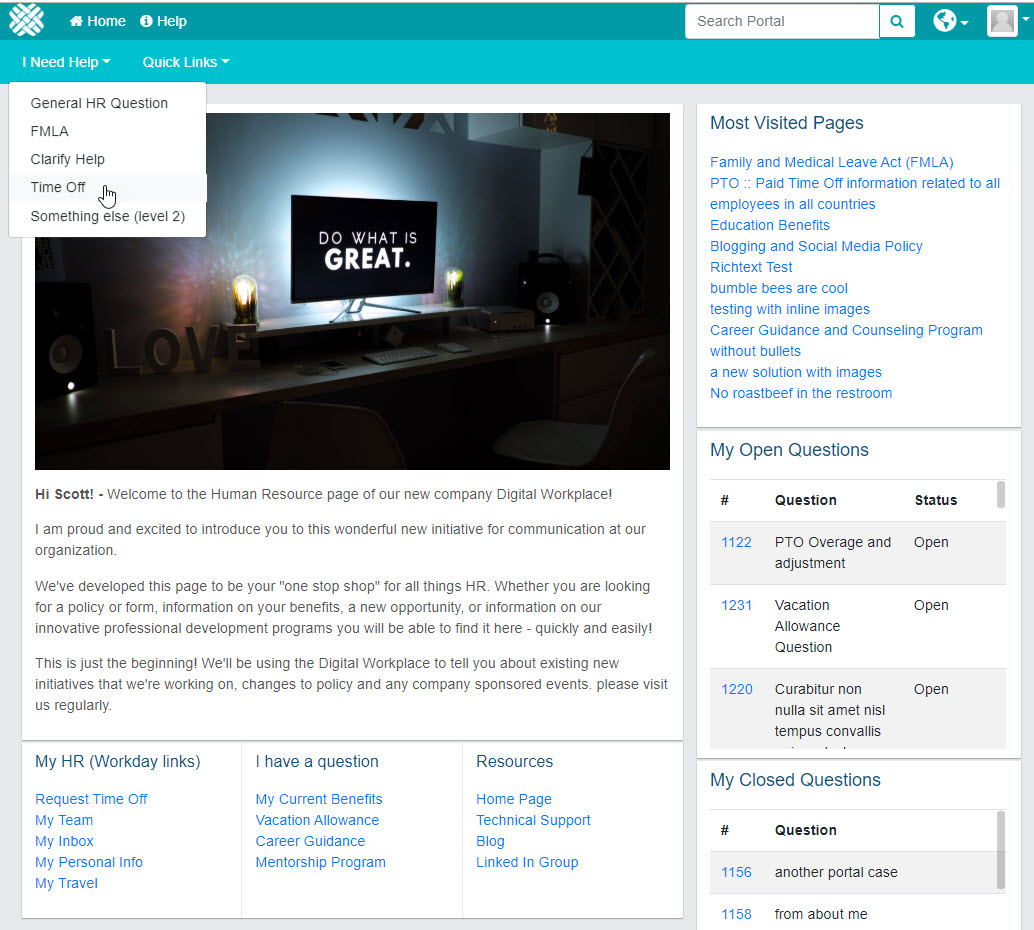Open question 1122 in Open Questions
This screenshot has height=930, width=1034.
(736, 542)
